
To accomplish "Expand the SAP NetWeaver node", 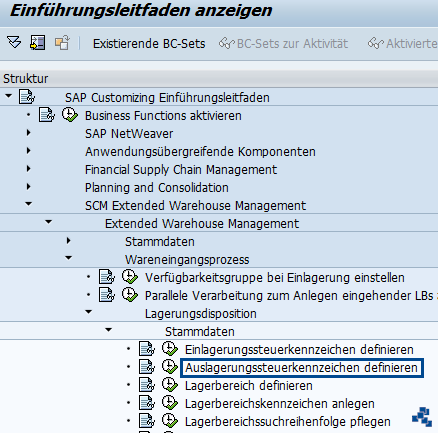I will click(x=29, y=133).
